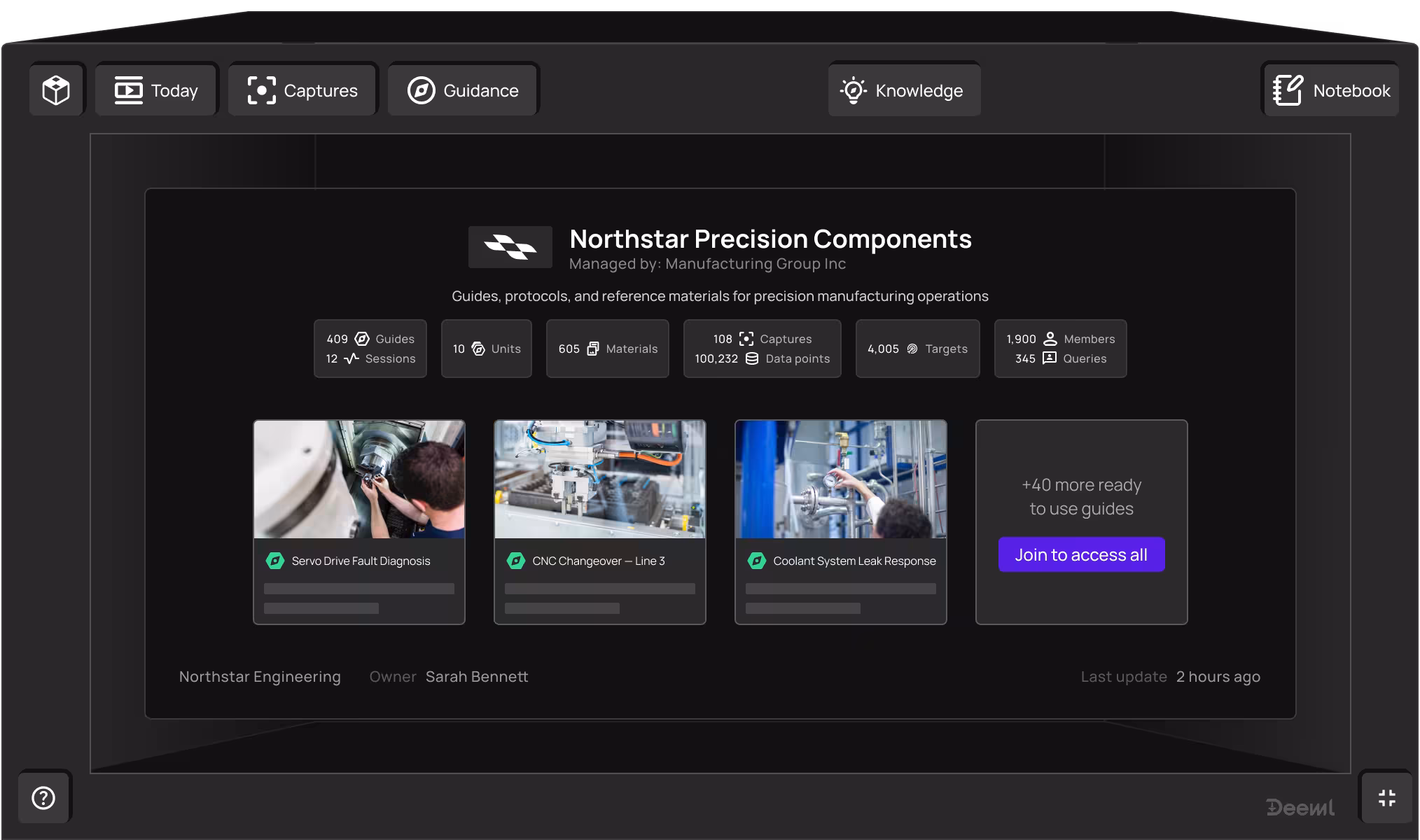Viewport: 1420px width, 840px height.
Task: Click the green guide icon beside CNC Changeover
Action: click(x=516, y=561)
